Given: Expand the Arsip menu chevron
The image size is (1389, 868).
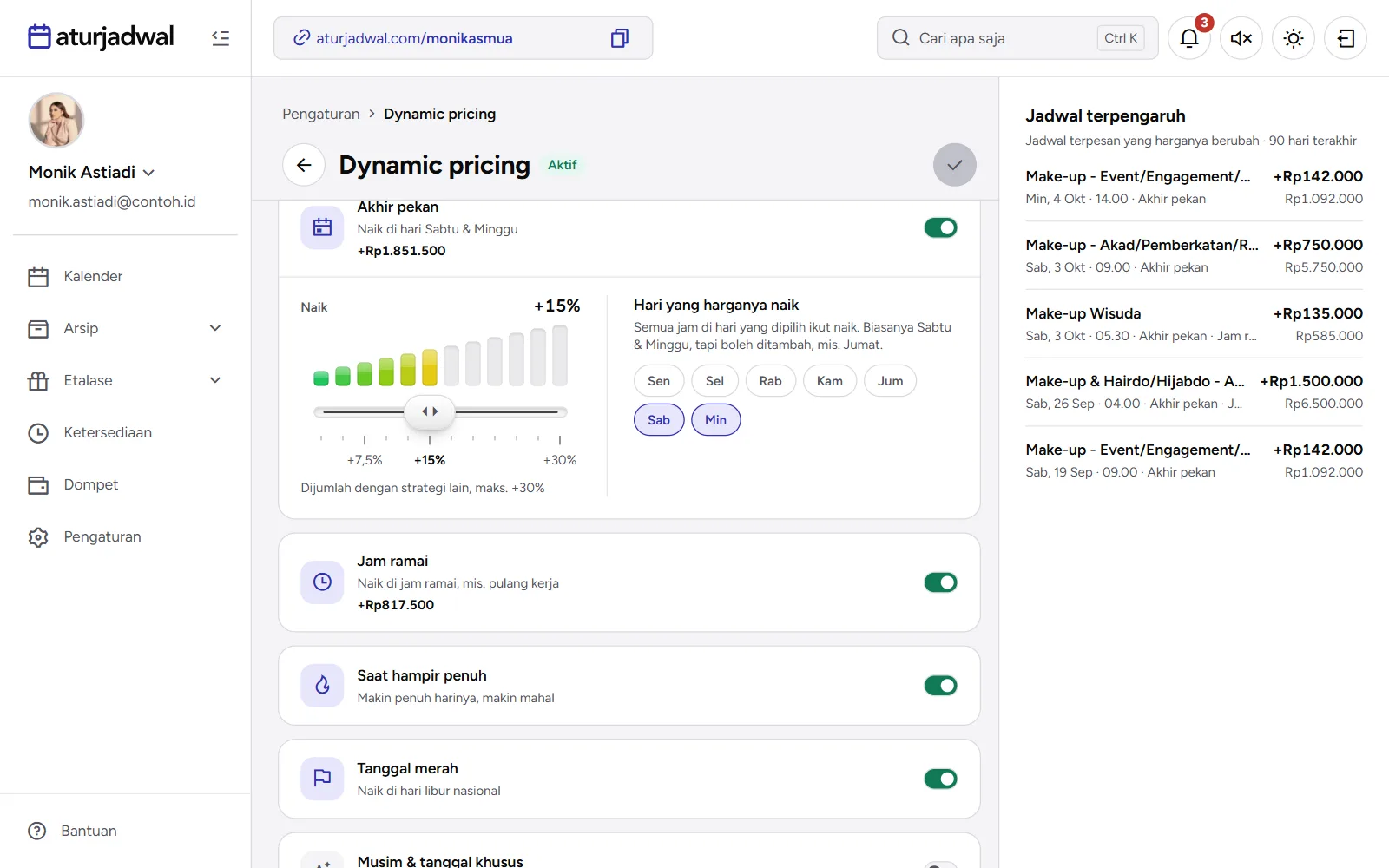Looking at the screenshot, I should pos(215,328).
